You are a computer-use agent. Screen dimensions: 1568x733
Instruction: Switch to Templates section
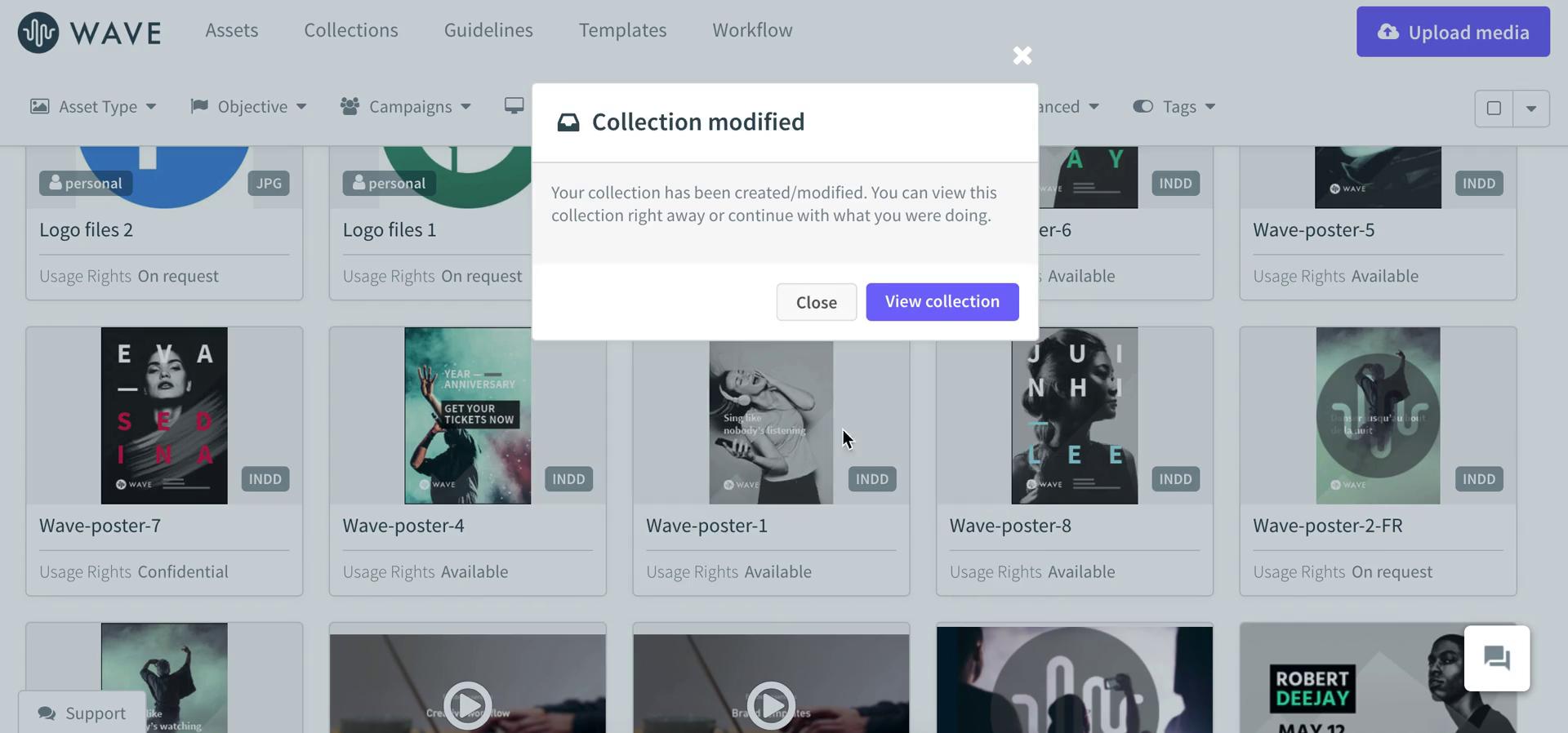tap(622, 30)
